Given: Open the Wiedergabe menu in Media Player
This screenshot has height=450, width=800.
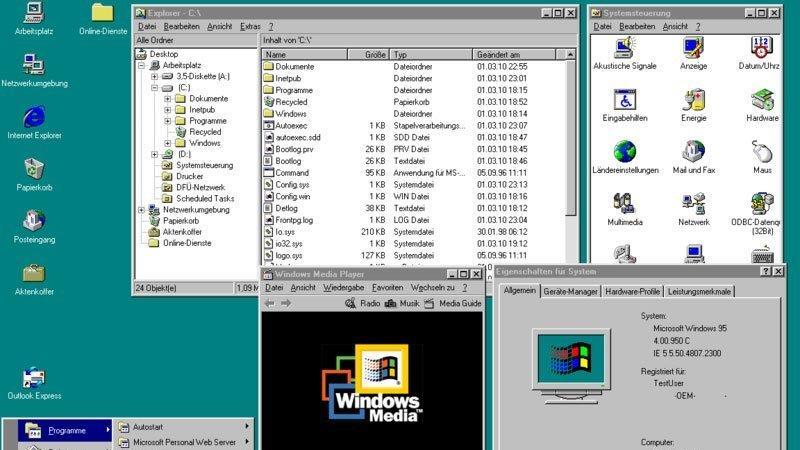Looking at the screenshot, I should click(x=343, y=288).
